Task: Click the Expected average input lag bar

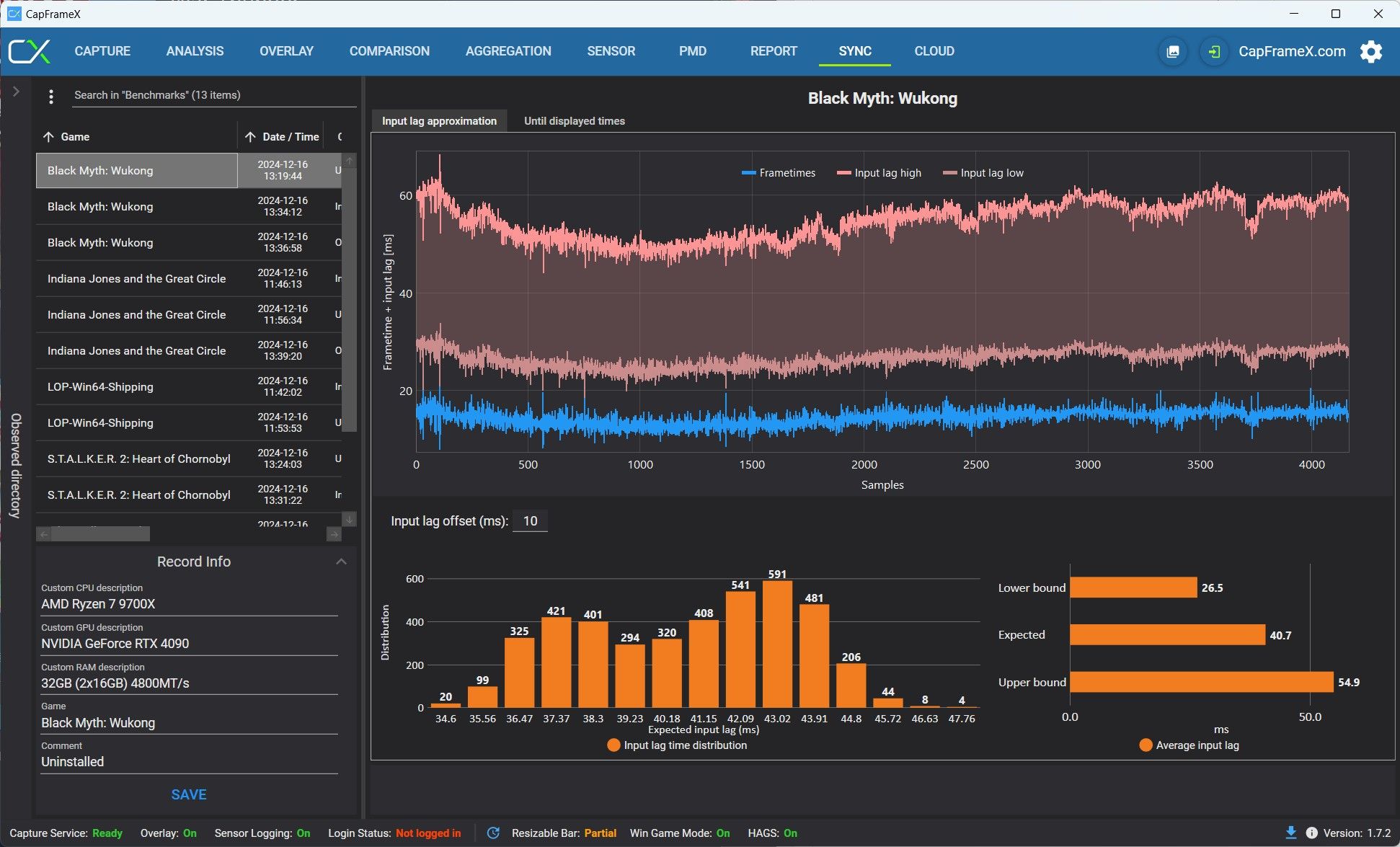Action: (1168, 635)
